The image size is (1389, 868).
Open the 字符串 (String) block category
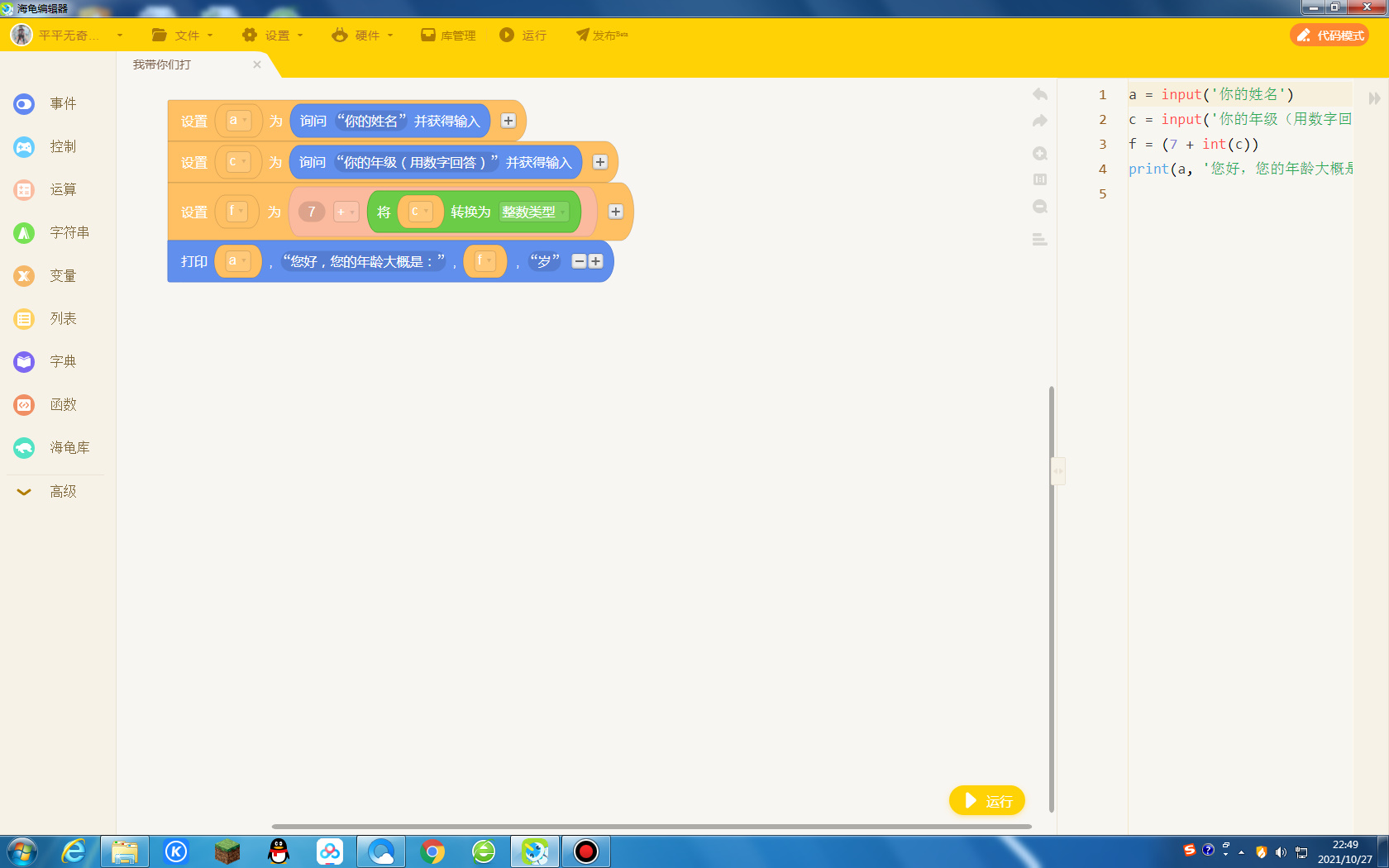point(51,233)
